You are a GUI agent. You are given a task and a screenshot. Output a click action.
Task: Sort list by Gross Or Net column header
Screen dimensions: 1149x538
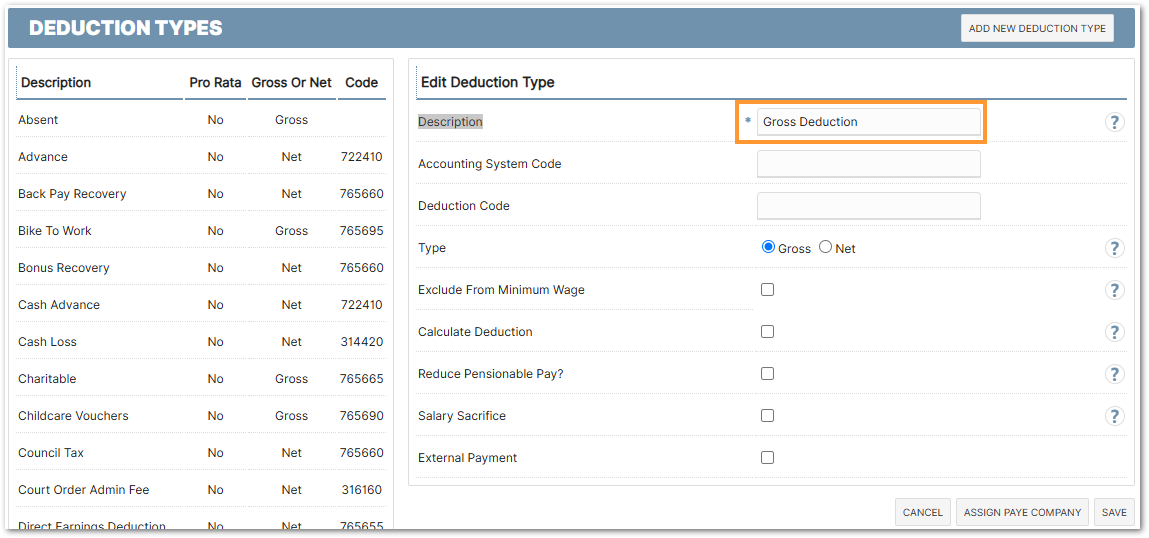291,83
